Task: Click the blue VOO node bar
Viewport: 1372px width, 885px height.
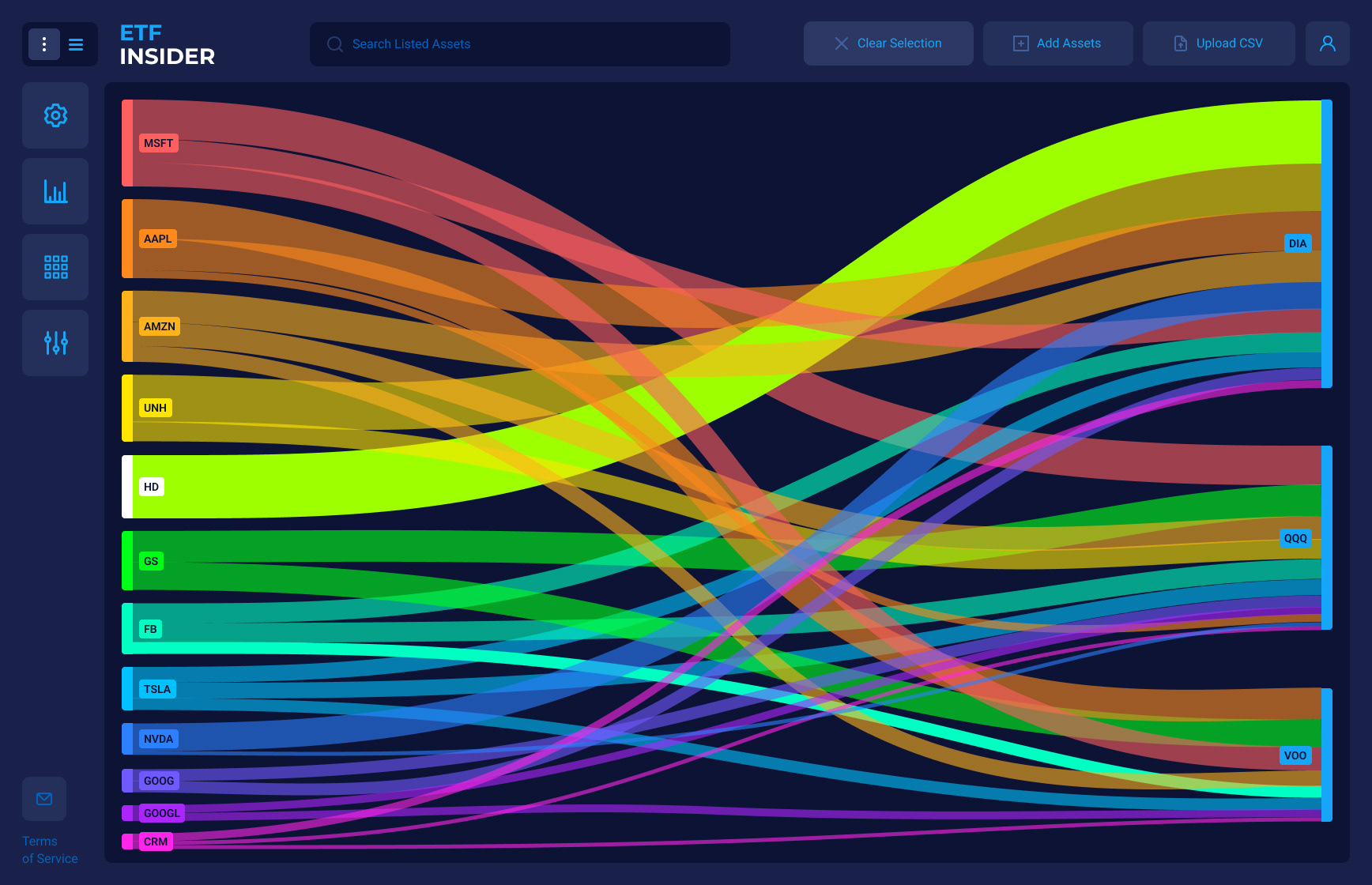Action: [x=1327, y=755]
